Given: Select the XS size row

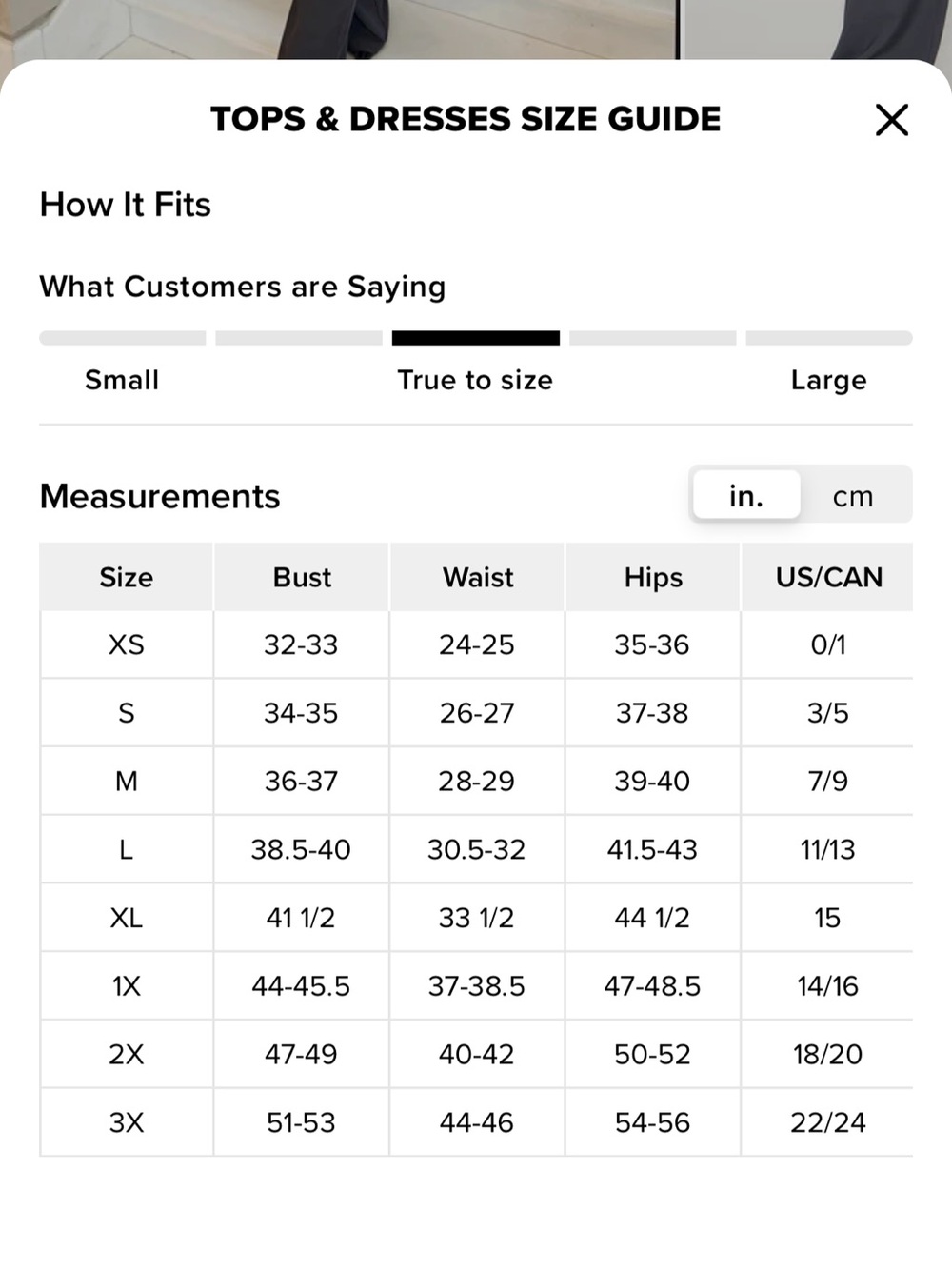Looking at the screenshot, I should point(476,645).
